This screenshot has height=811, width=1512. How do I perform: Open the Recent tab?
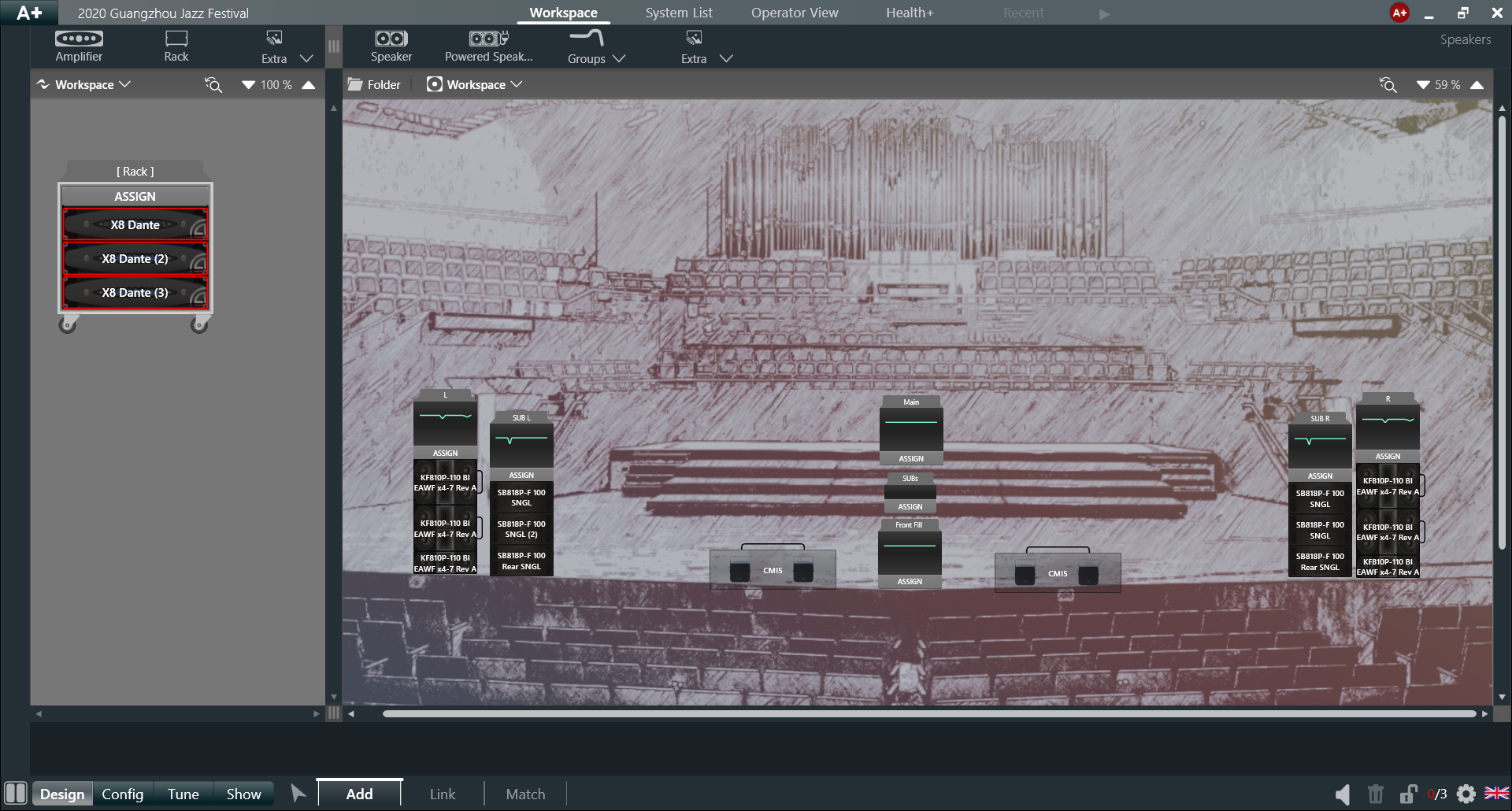(1023, 13)
